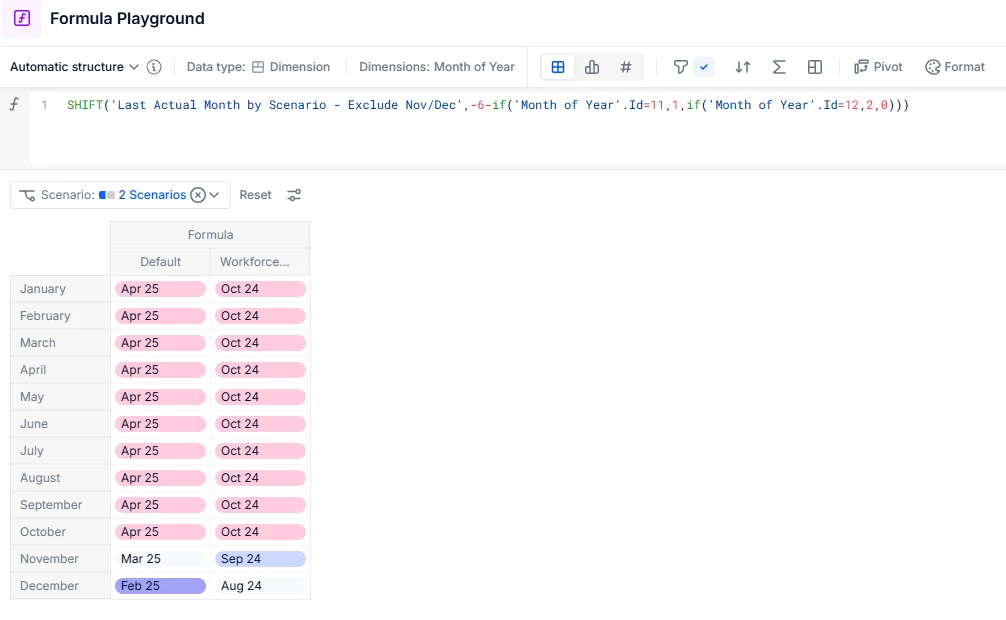Select the June row header

coord(60,424)
